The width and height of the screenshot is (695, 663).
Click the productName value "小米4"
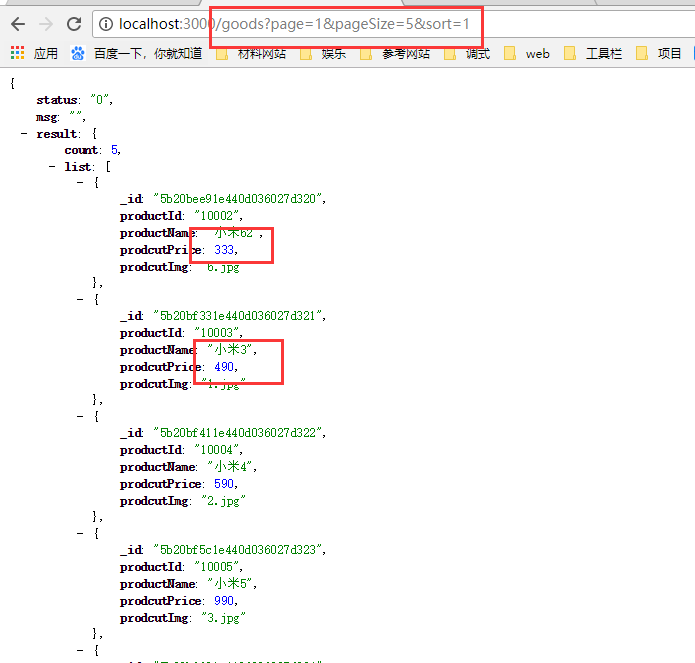[230, 467]
